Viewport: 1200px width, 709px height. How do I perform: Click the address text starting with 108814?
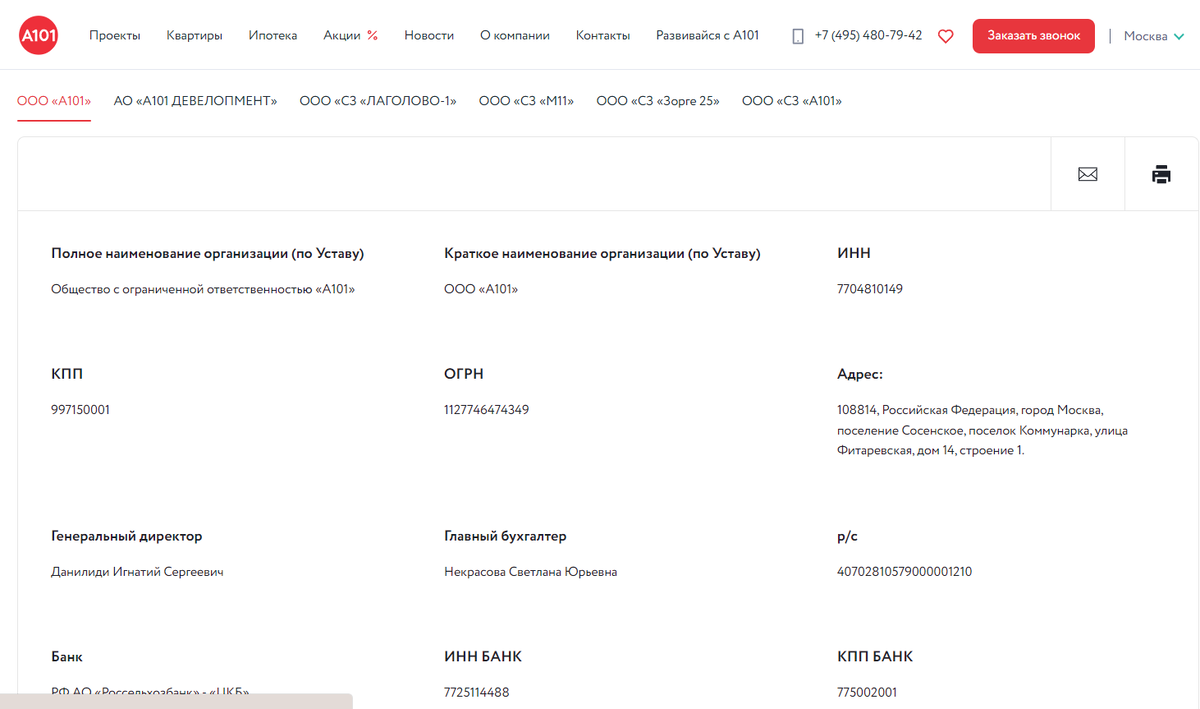tap(983, 430)
